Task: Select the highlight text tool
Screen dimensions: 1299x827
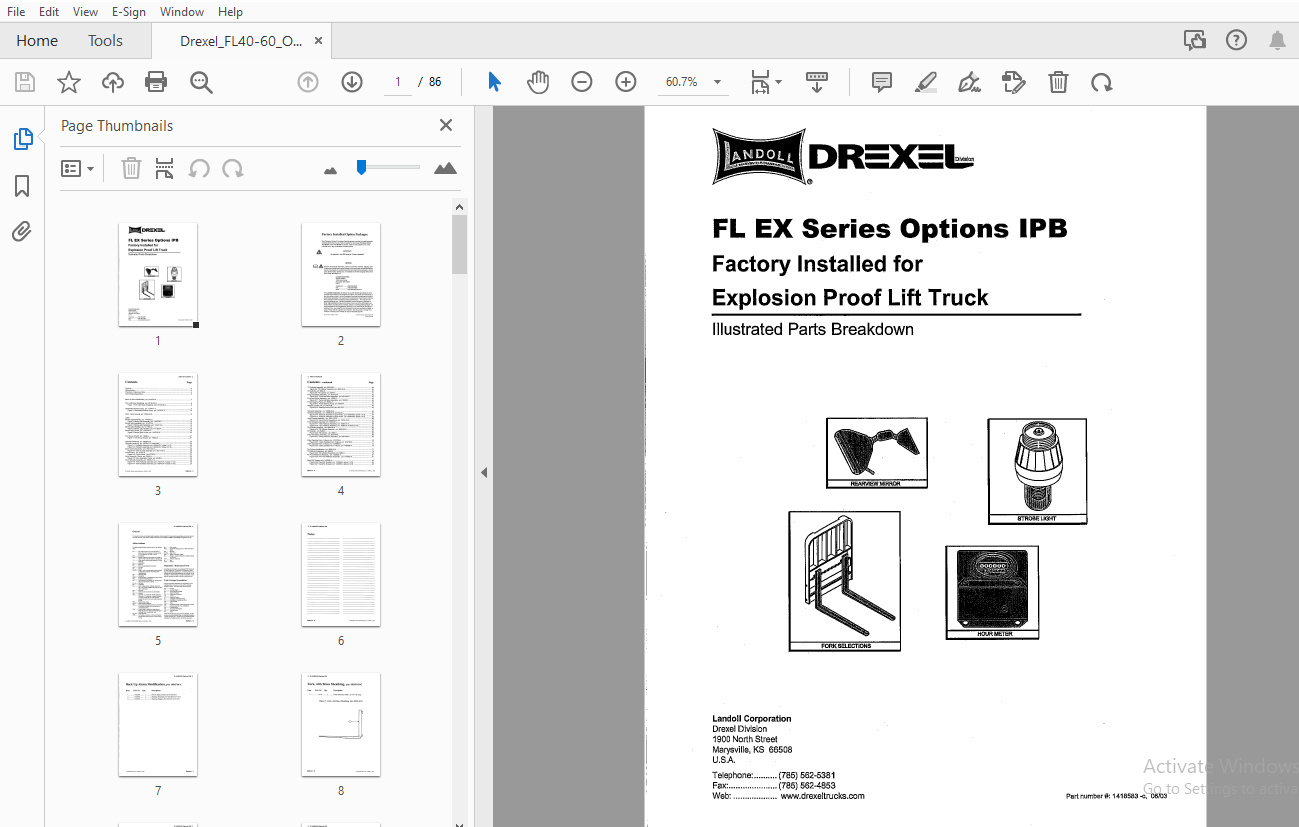Action: [926, 82]
